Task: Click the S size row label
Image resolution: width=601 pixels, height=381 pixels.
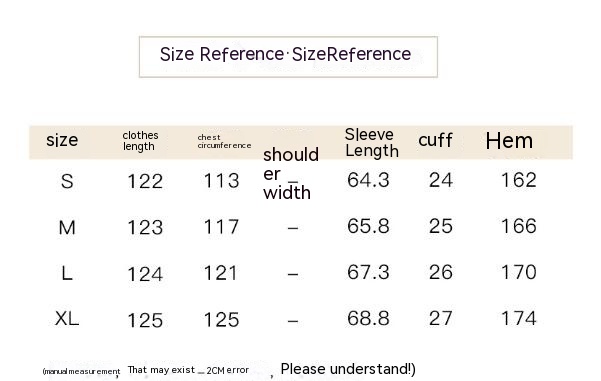Action: [x=67, y=181]
